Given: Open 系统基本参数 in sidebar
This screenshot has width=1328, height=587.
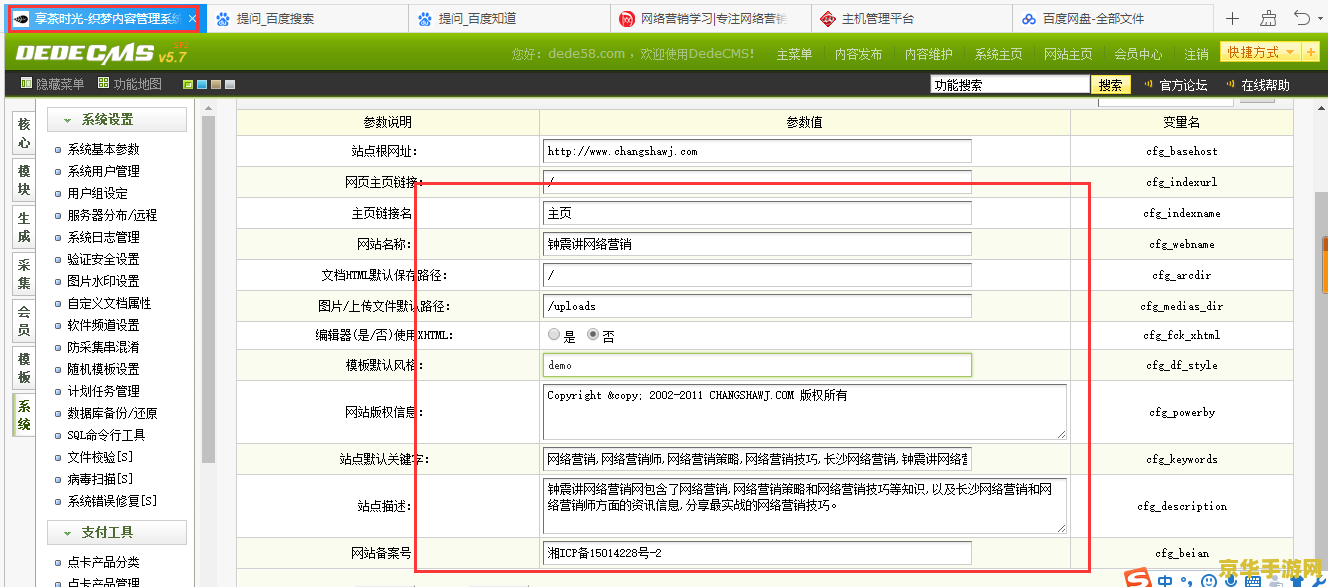Looking at the screenshot, I should (x=103, y=149).
